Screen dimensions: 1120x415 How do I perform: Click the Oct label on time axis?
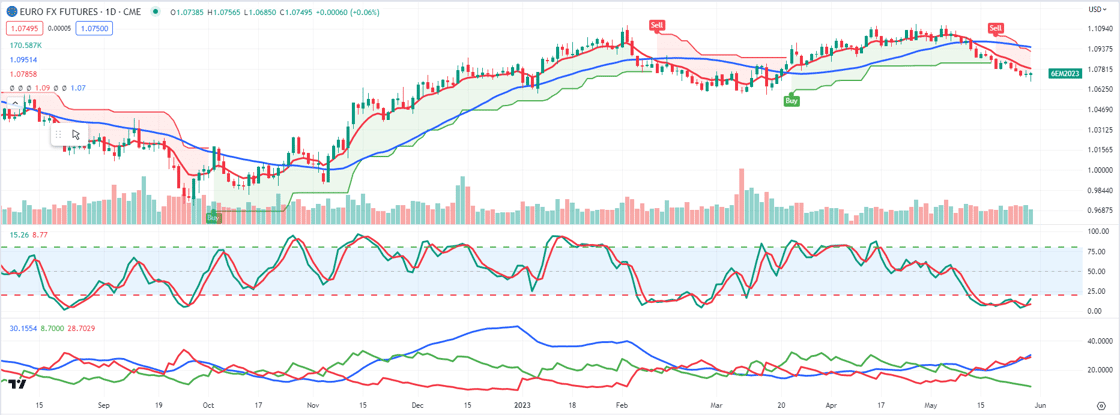pyautogui.click(x=207, y=403)
